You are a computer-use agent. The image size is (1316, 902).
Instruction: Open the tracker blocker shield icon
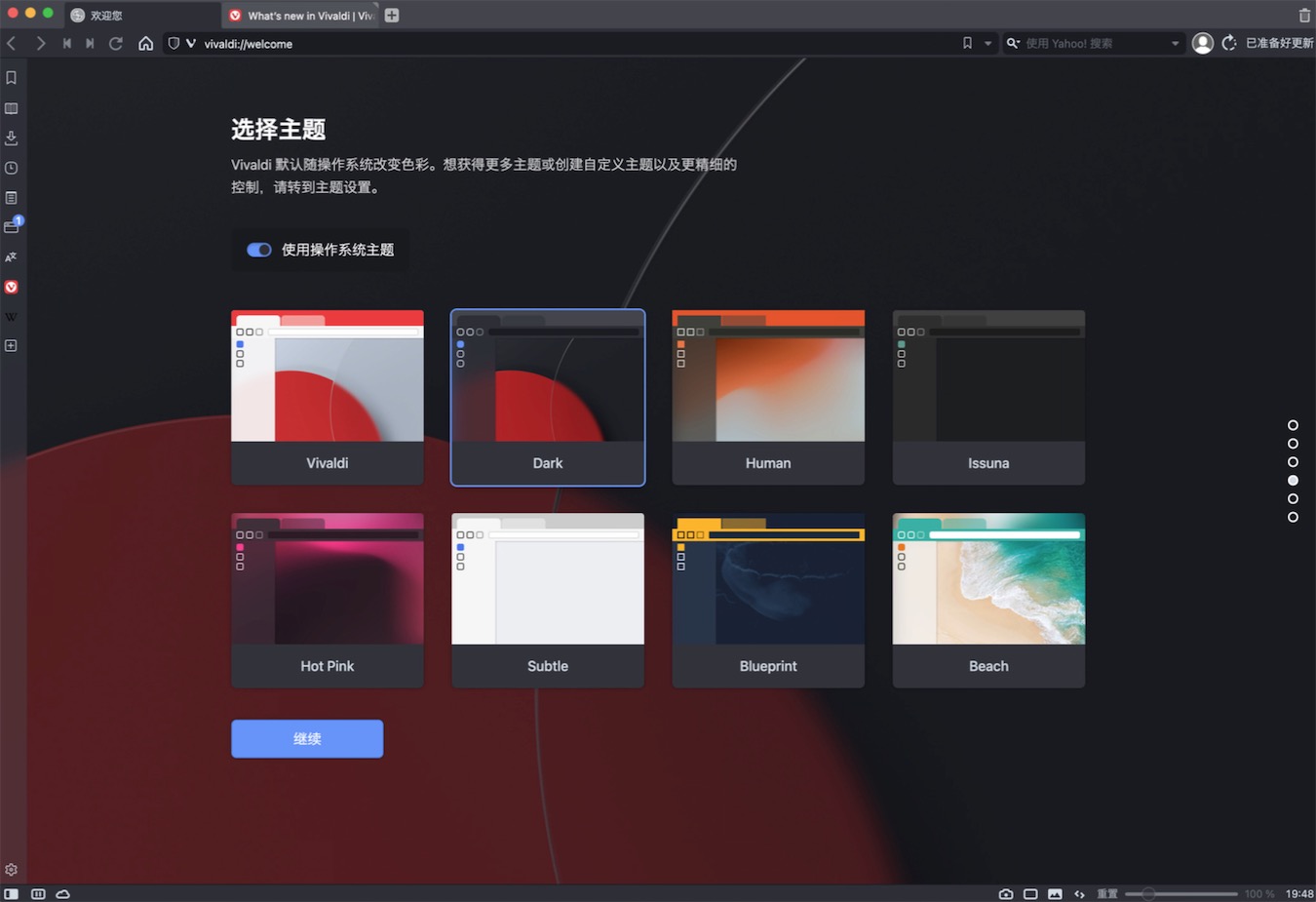point(174,43)
